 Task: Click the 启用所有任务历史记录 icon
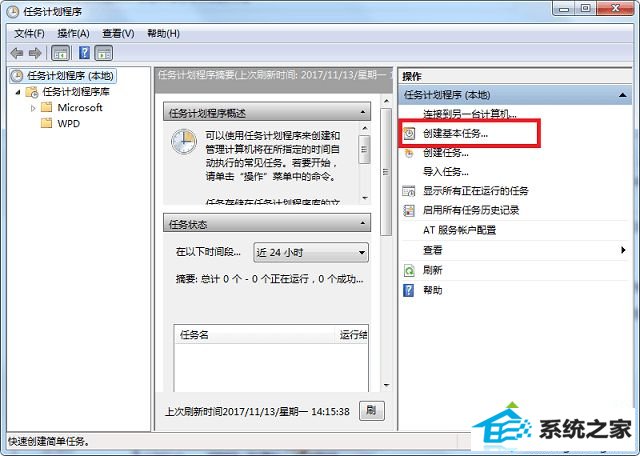[x=409, y=211]
